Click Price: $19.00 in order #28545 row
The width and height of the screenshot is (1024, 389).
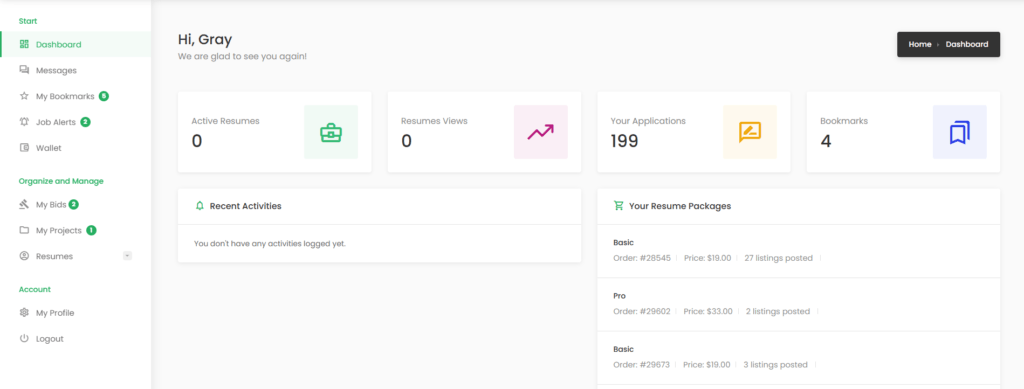click(x=708, y=258)
